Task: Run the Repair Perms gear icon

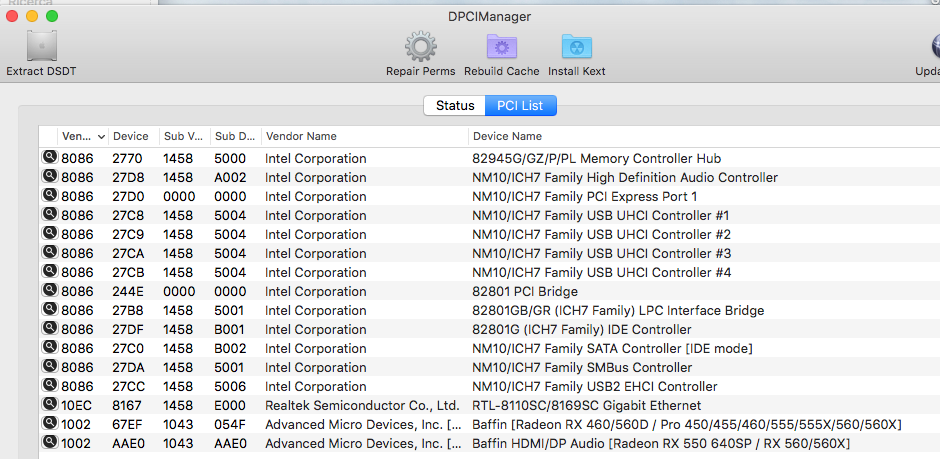Action: click(420, 47)
